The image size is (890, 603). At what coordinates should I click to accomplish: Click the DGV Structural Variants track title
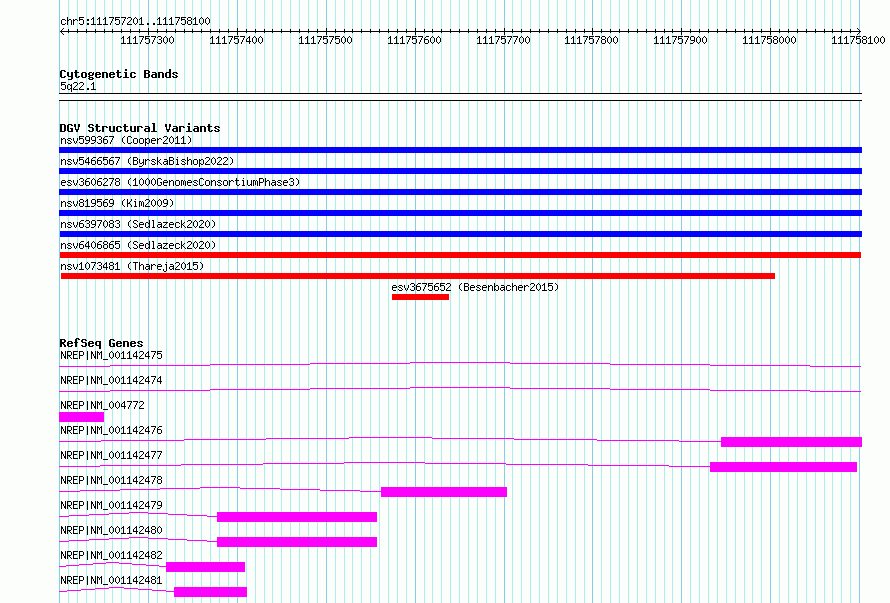click(x=140, y=128)
